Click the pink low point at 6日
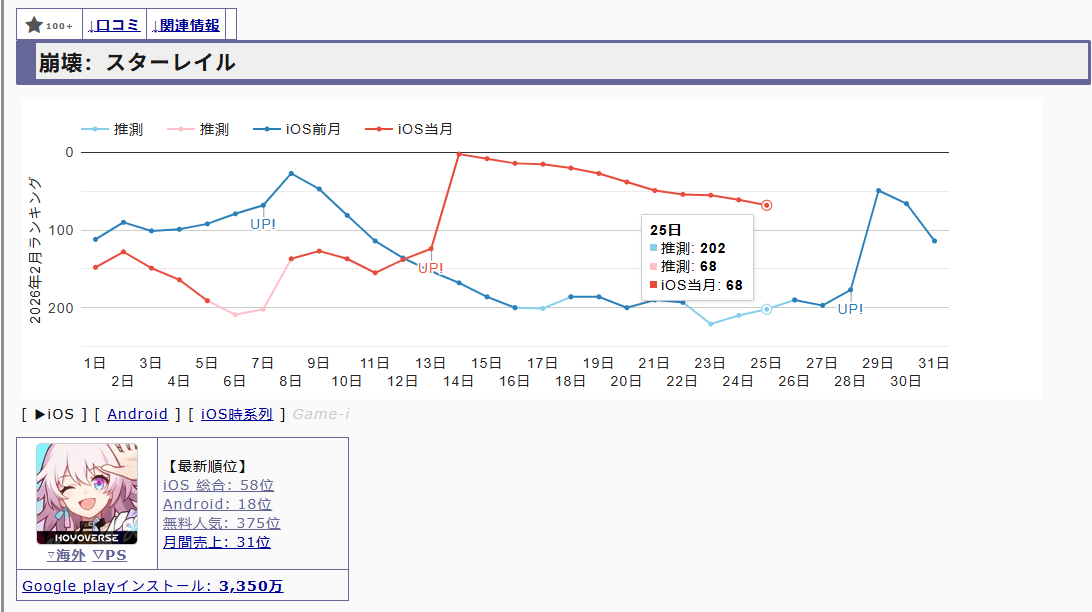Viewport: 1092px width, 612px height. (x=235, y=315)
